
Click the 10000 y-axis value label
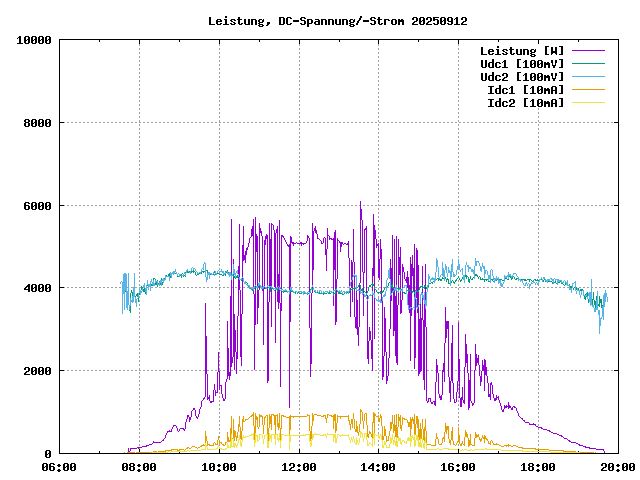point(34,40)
